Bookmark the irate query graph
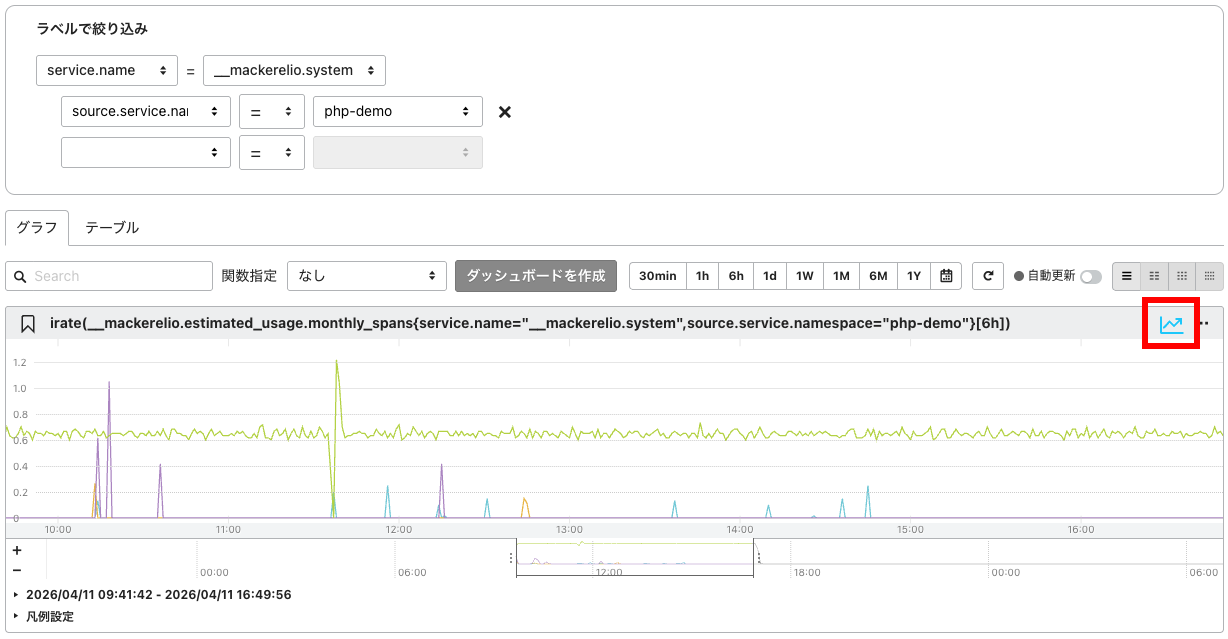Screen dimensions: 1228x639 28,324
